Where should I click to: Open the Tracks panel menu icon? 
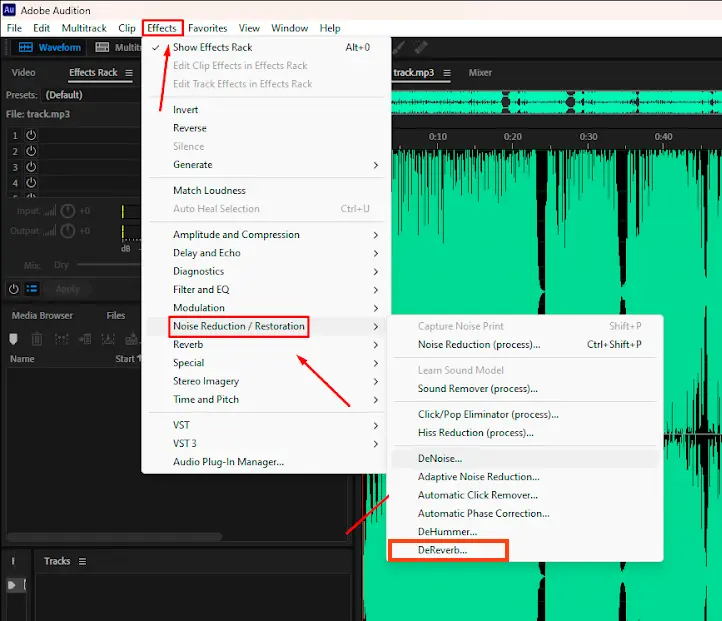pos(82,561)
